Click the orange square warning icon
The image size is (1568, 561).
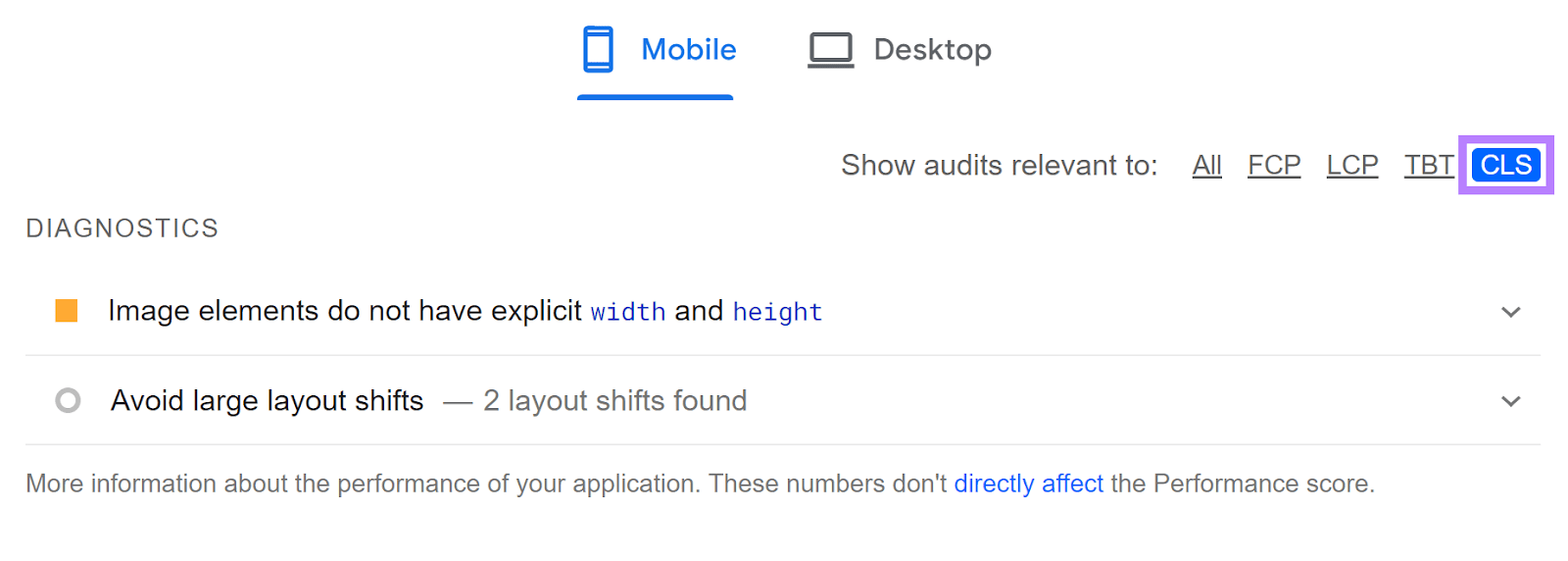click(x=67, y=311)
